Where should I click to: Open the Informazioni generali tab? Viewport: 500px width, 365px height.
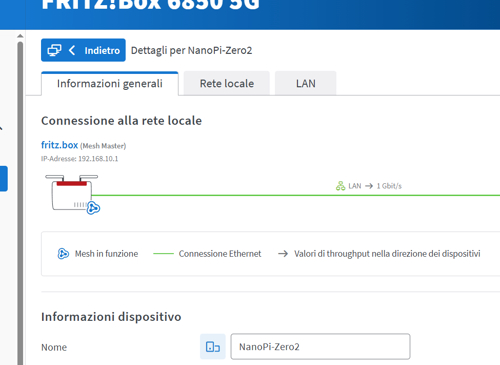click(110, 83)
